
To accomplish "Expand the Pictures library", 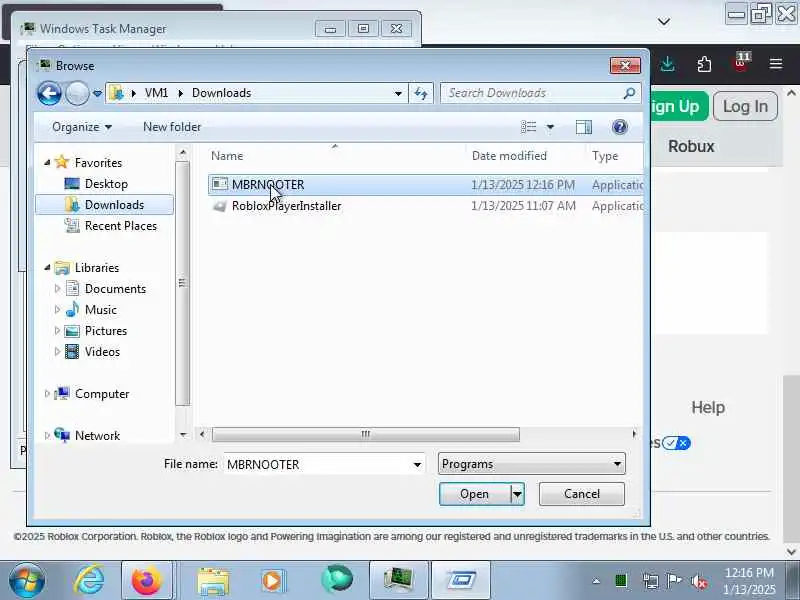I will 57,331.
